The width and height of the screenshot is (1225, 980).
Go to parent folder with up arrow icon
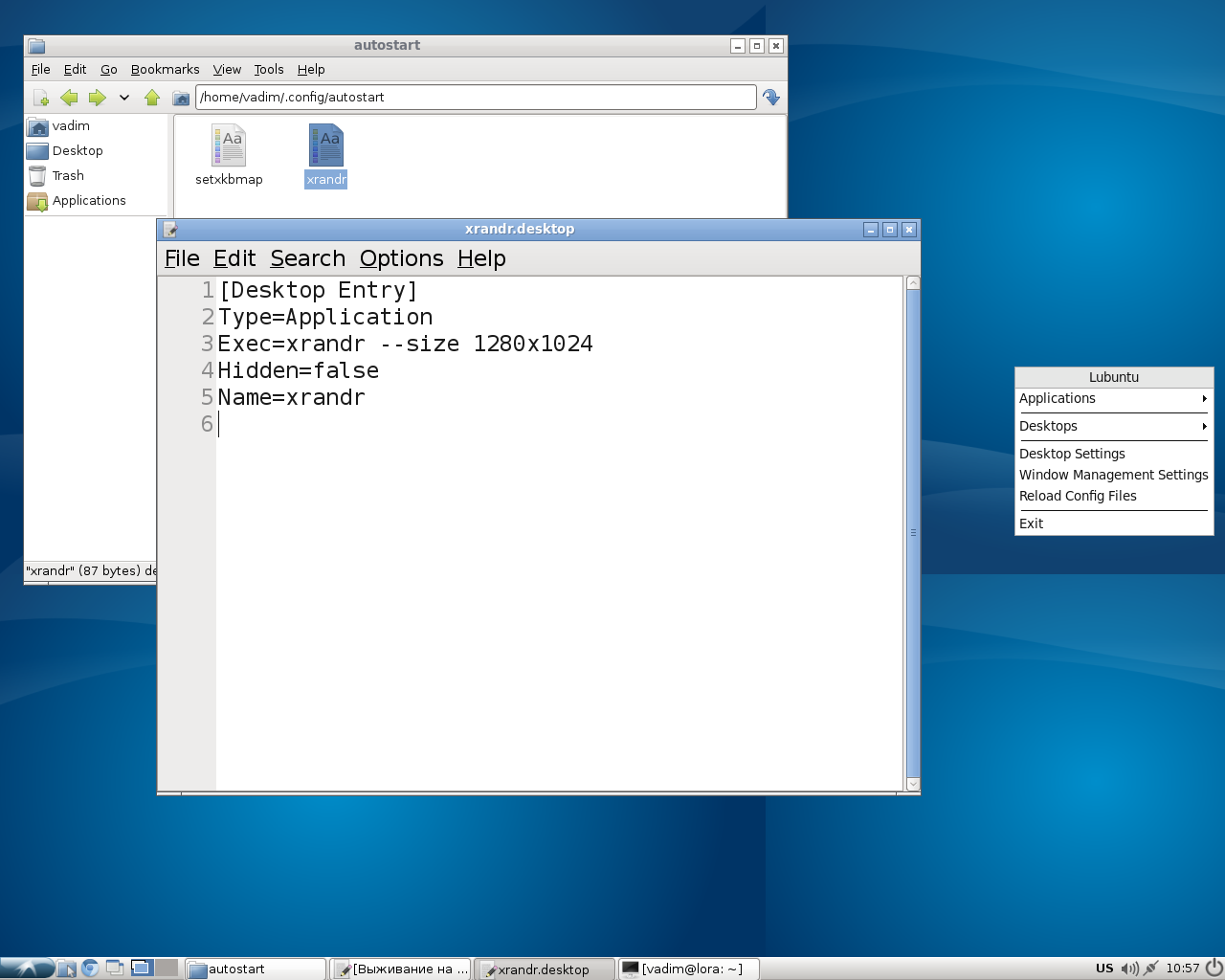(152, 98)
